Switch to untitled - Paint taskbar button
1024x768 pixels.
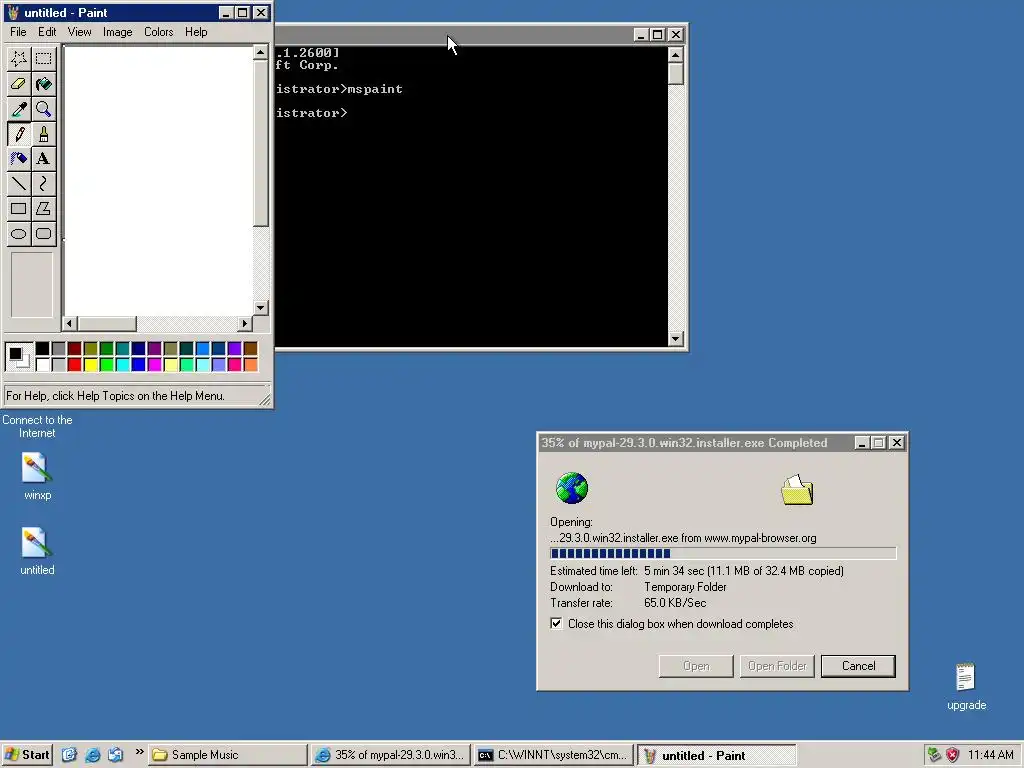click(x=716, y=755)
